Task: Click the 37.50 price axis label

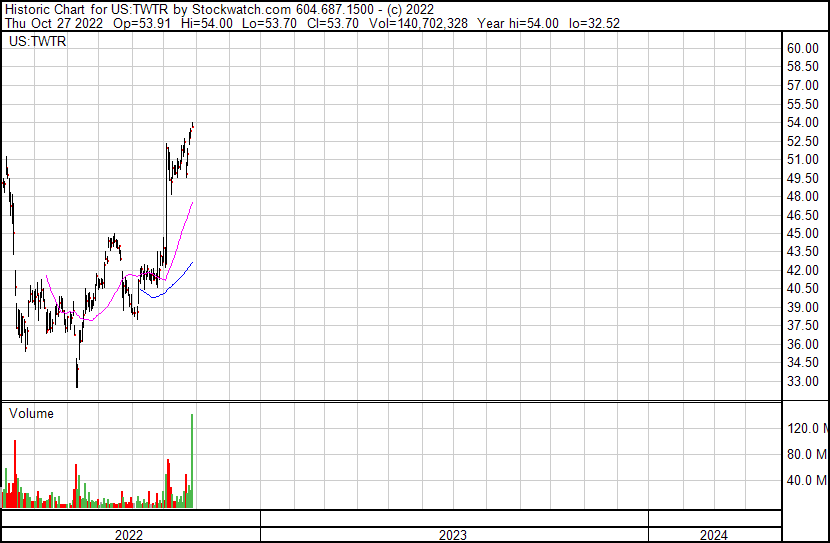Action: 803,325
